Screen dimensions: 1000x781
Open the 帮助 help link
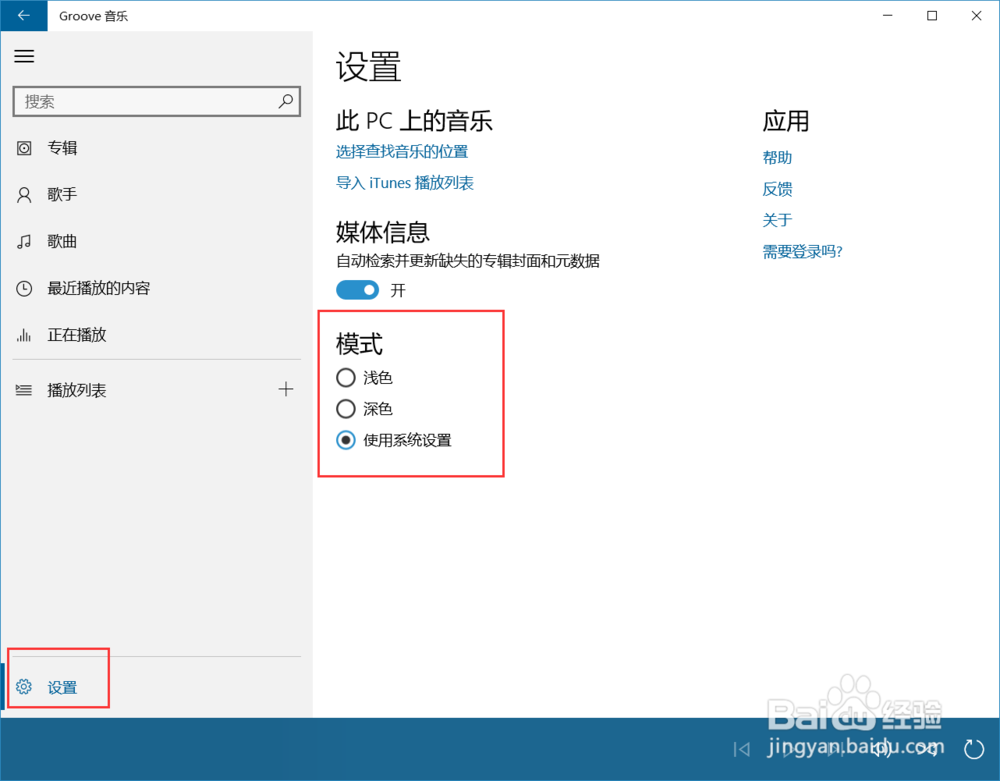(777, 157)
